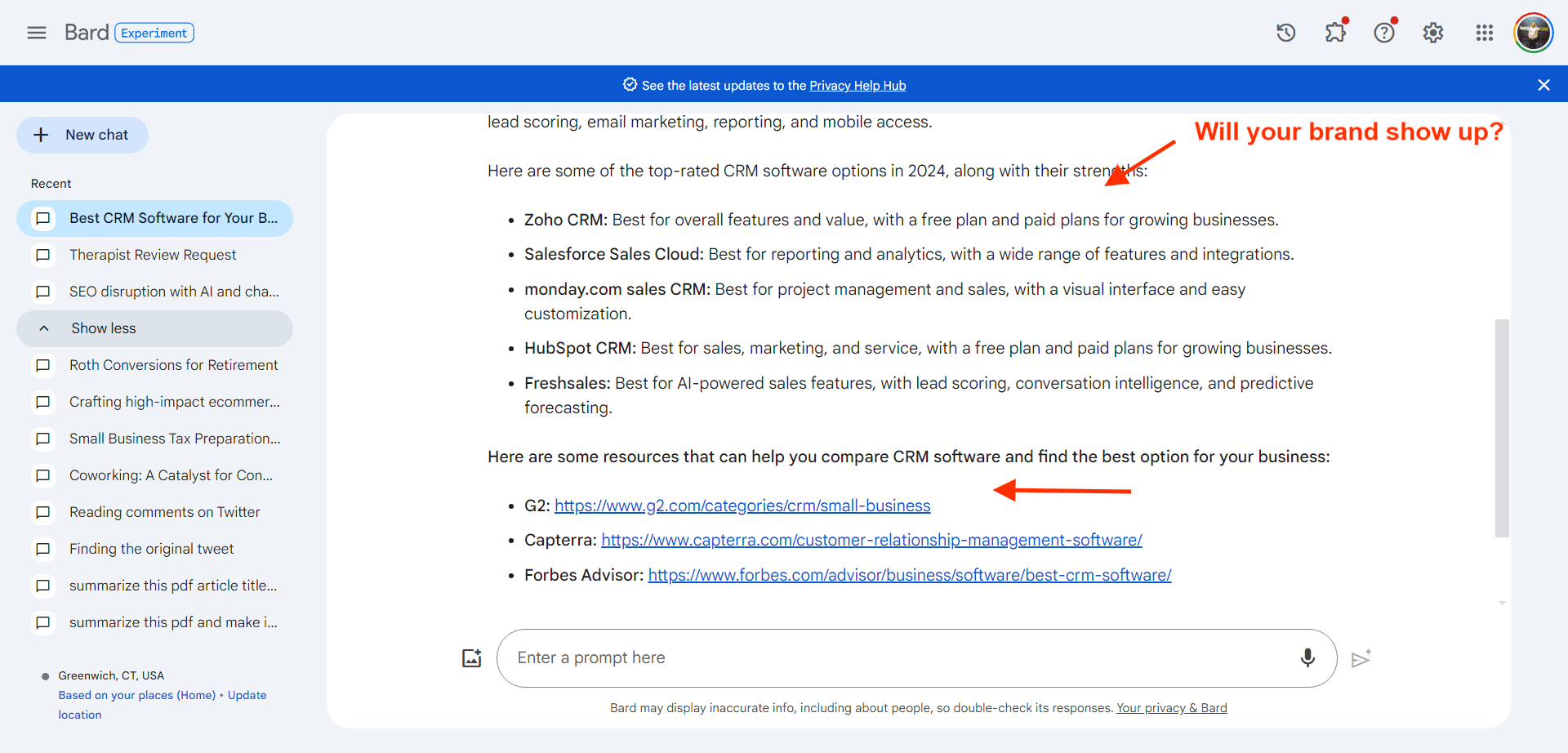The height and width of the screenshot is (753, 1568).
Task: Open Roth Conversions for Retirement chat
Action: coord(173,365)
